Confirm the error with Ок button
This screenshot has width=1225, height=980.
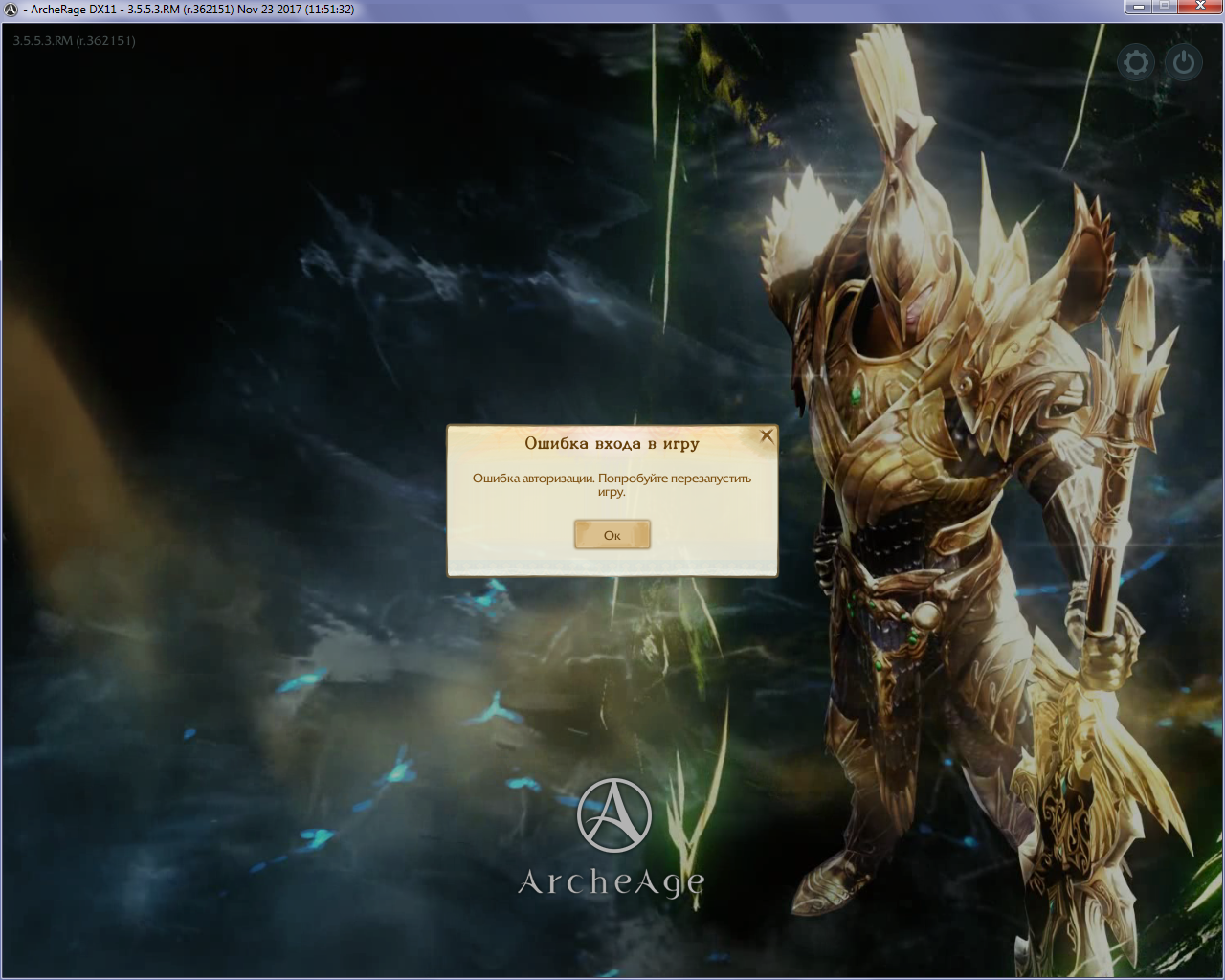pyautogui.click(x=612, y=535)
